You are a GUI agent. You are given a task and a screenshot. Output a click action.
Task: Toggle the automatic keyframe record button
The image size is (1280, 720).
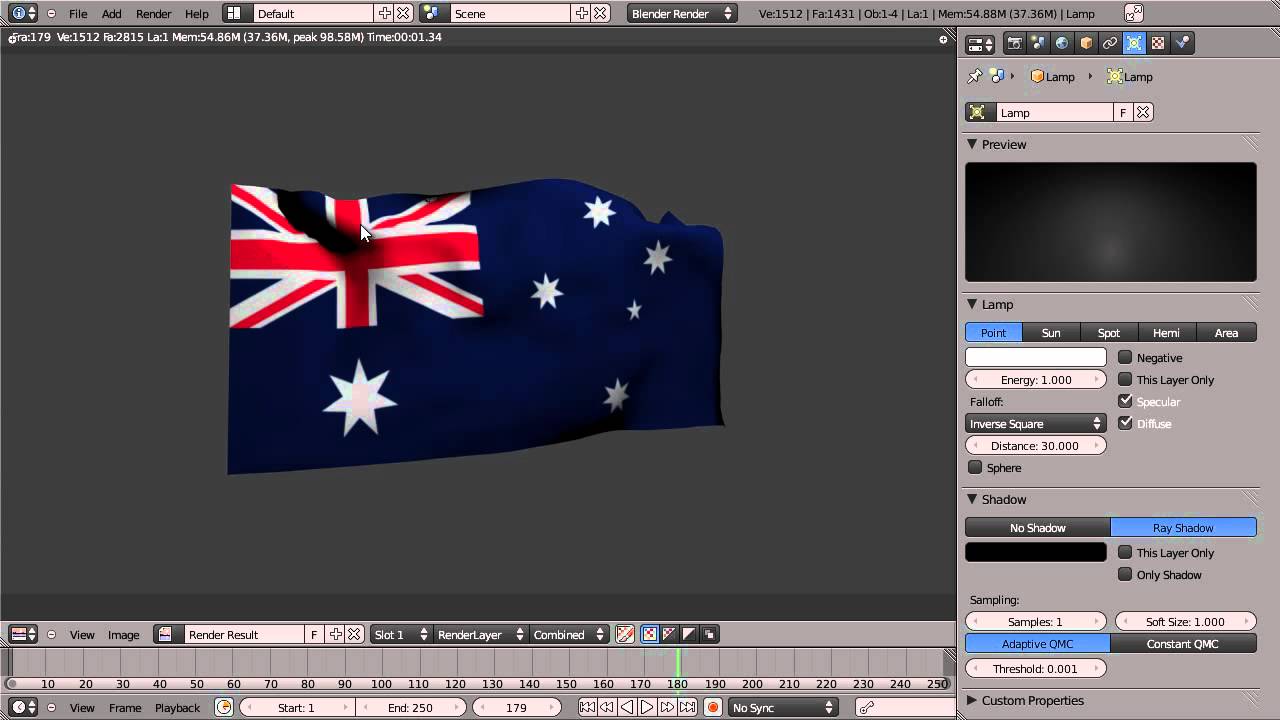(x=713, y=707)
